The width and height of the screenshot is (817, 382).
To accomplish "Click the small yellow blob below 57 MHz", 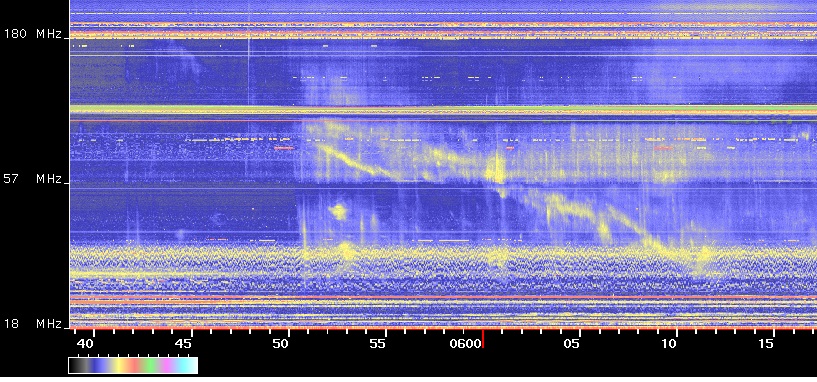I will tap(338, 211).
